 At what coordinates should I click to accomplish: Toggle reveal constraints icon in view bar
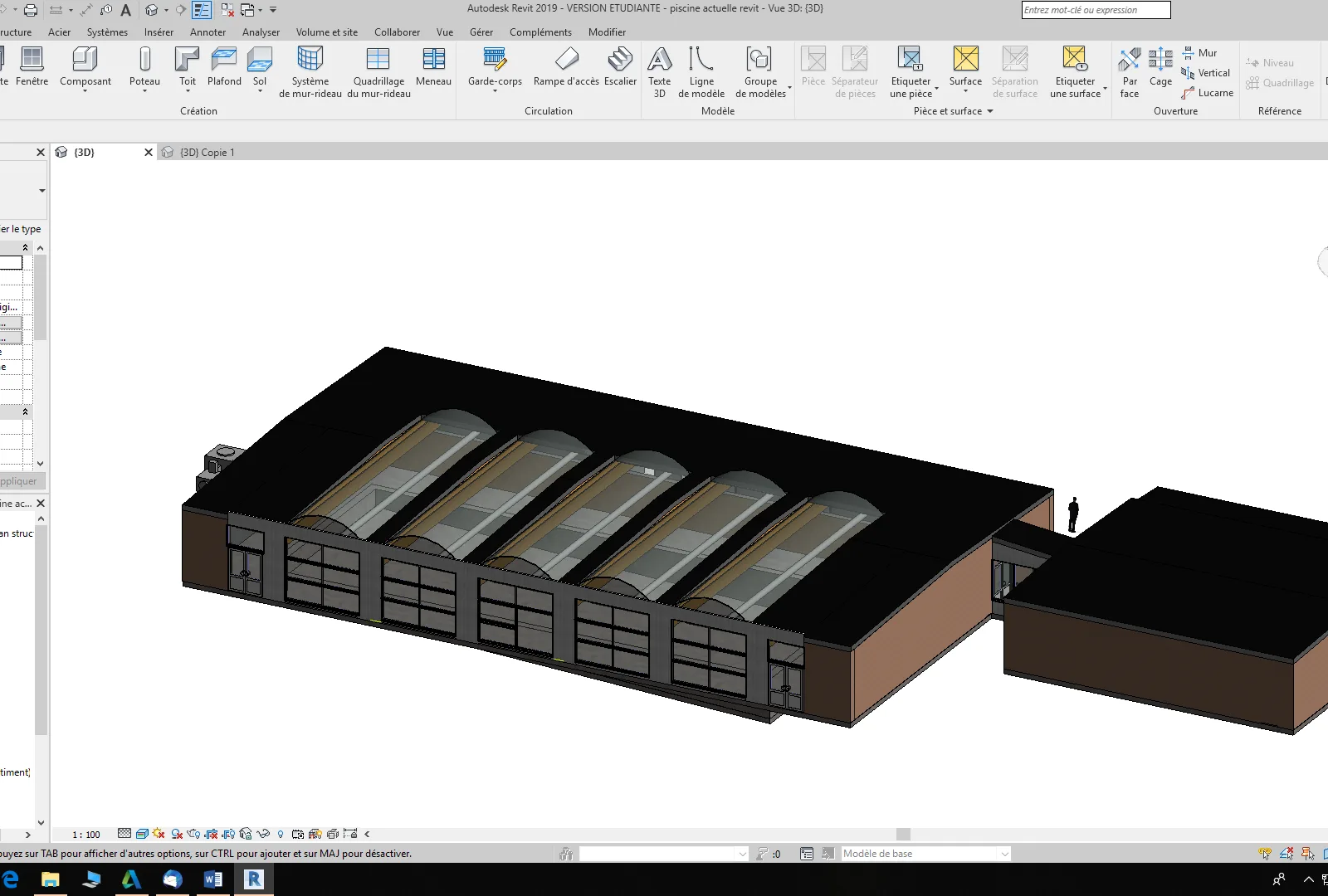350,834
